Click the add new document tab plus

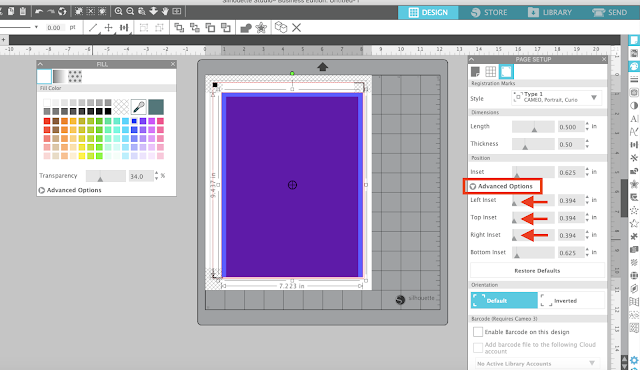tap(4, 40)
